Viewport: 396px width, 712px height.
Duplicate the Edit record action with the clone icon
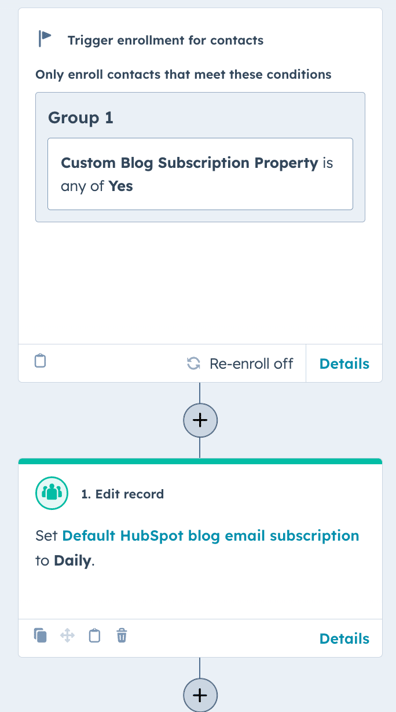[40, 635]
